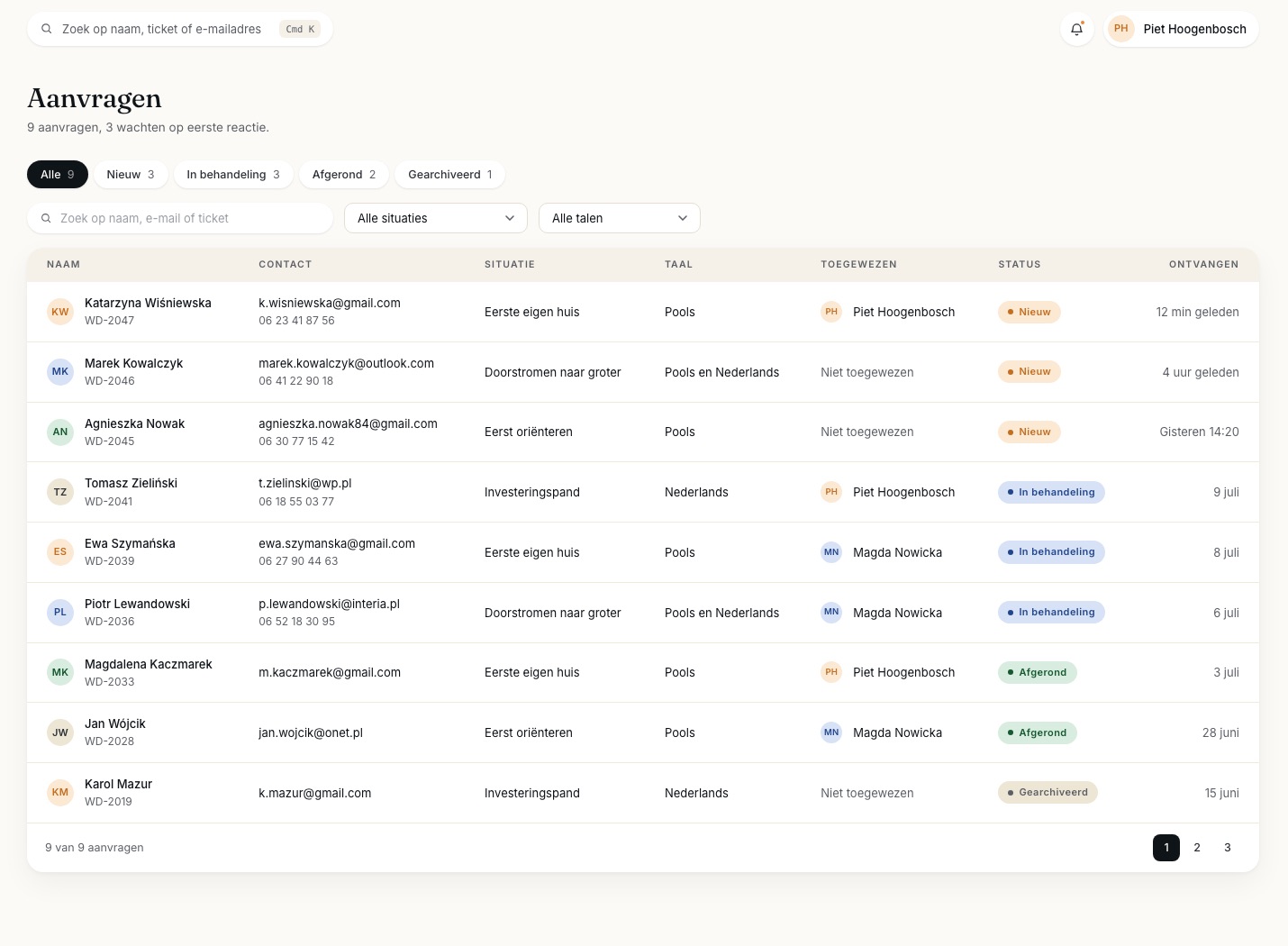Click the MN assignee avatar in row WD-2028
The height and width of the screenshot is (946, 1288).
coord(831,732)
